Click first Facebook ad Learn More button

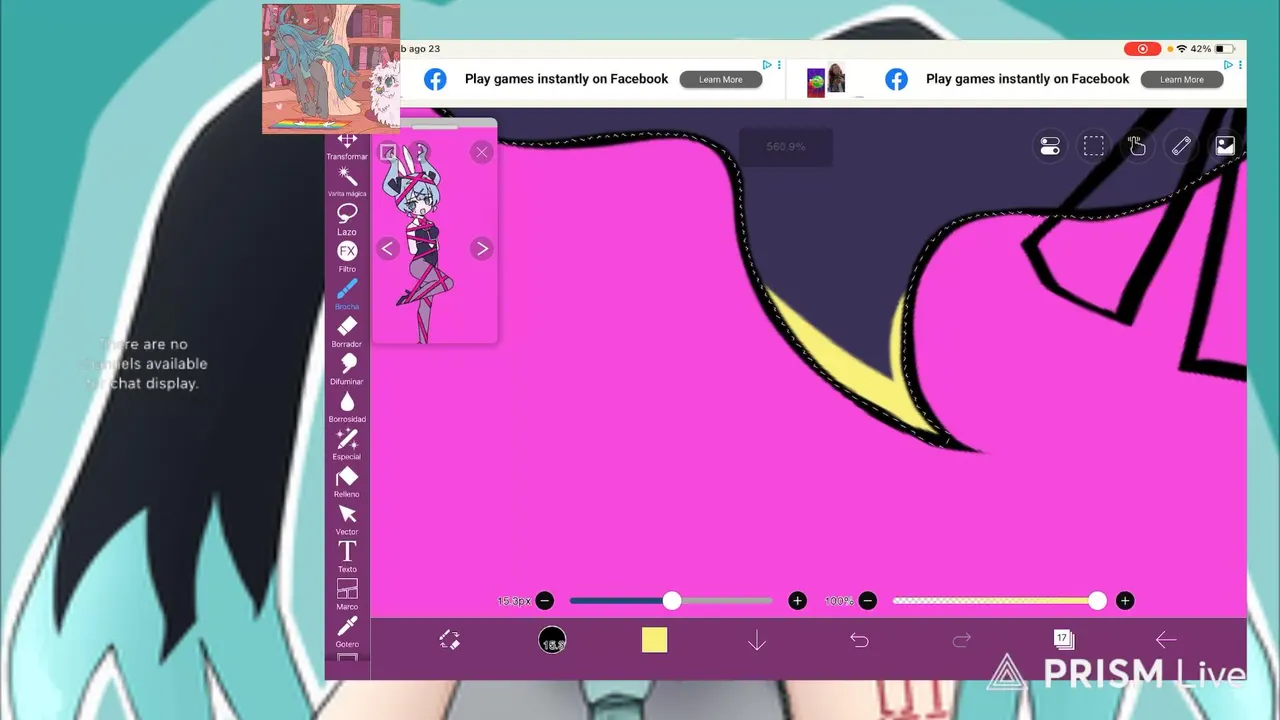point(720,80)
